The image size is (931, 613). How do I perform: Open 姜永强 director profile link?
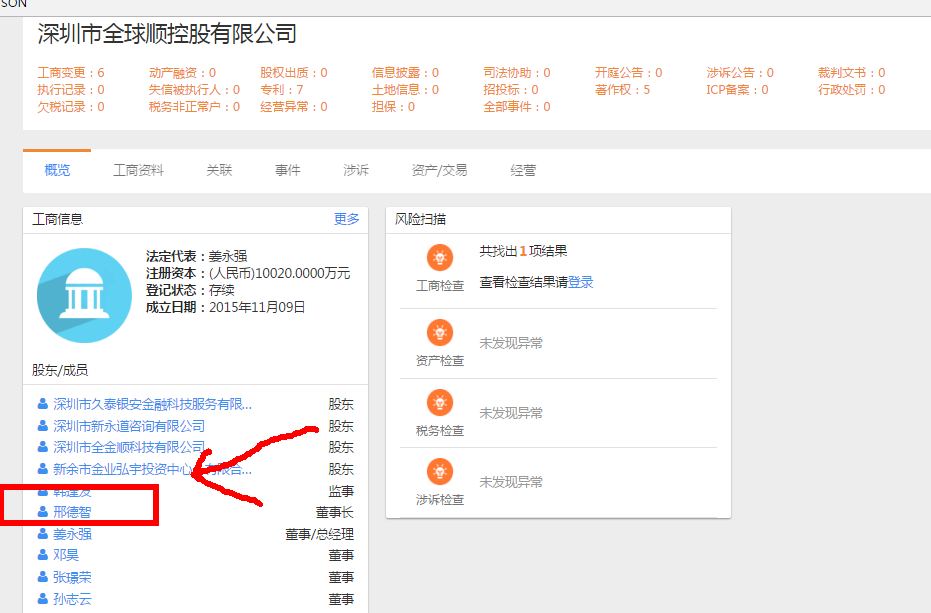click(x=72, y=534)
